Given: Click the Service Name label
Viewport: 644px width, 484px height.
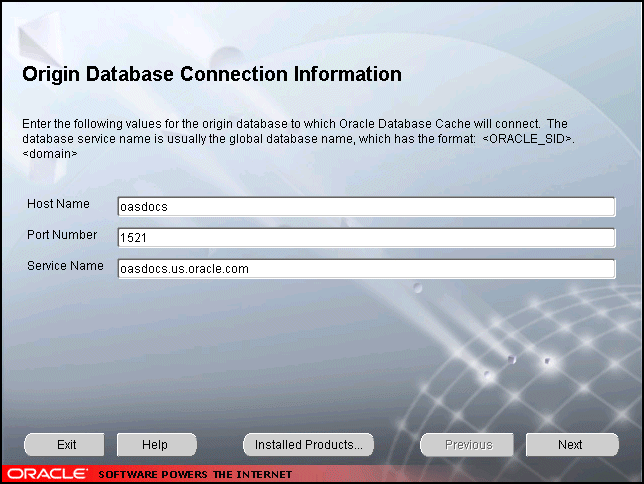Looking at the screenshot, I should pos(65,266).
